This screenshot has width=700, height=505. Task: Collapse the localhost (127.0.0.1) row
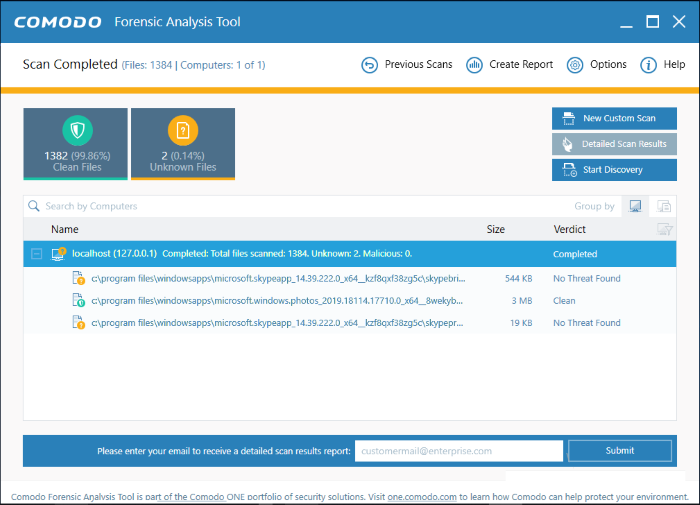pos(37,254)
